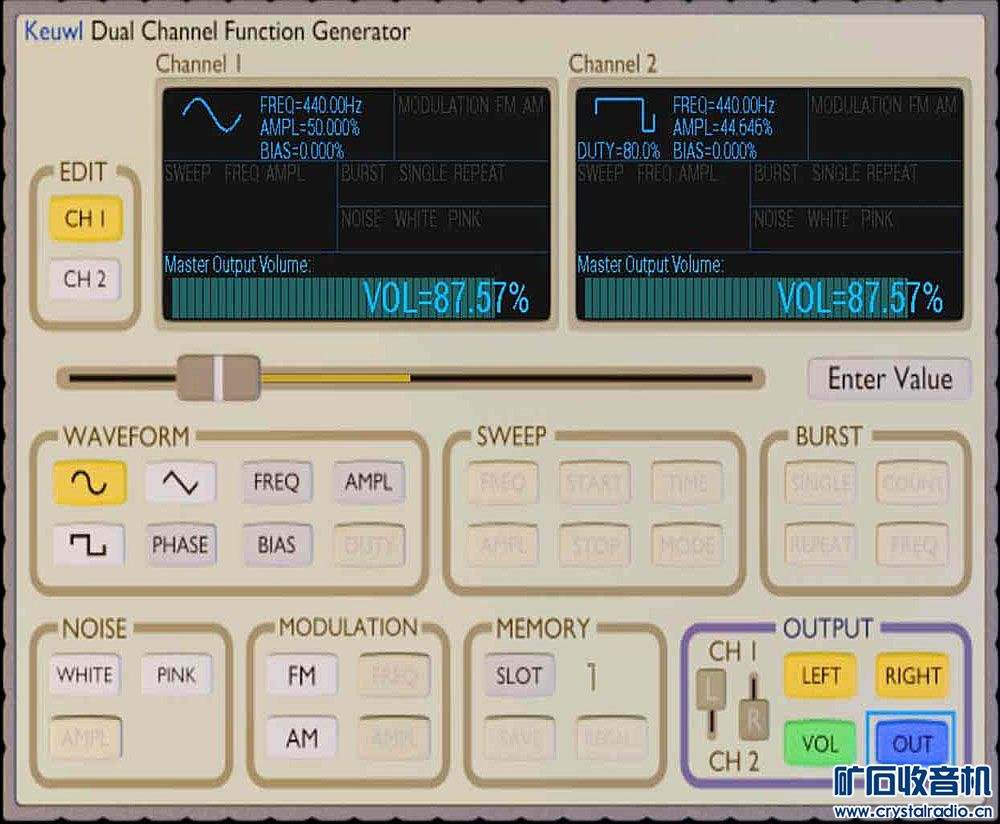Click the memory SLOT button
This screenshot has height=824, width=1000.
point(519,675)
